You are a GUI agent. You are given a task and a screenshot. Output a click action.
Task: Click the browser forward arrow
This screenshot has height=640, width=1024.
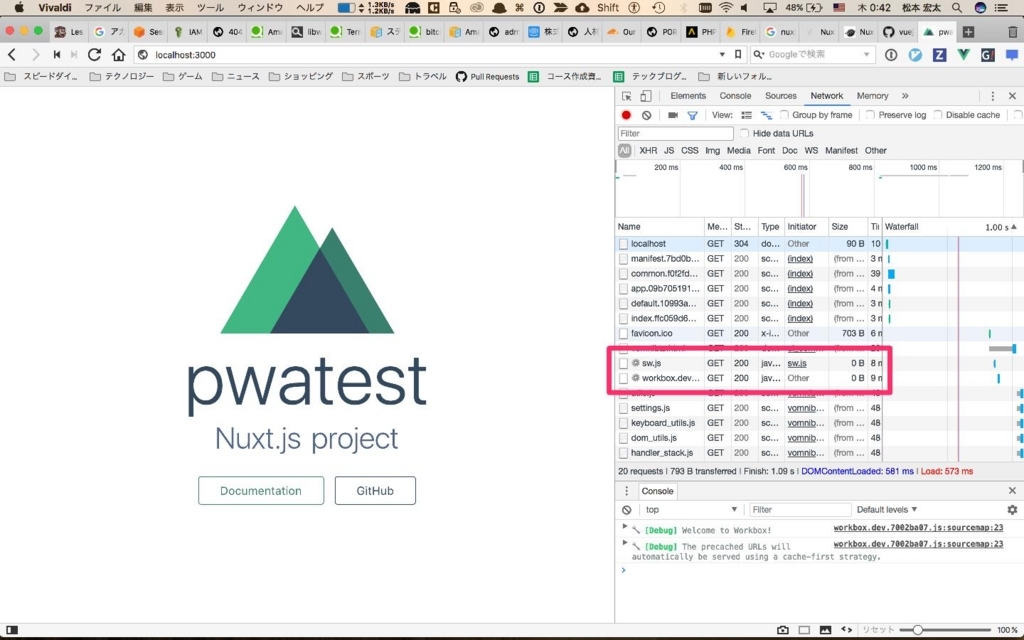click(x=35, y=55)
